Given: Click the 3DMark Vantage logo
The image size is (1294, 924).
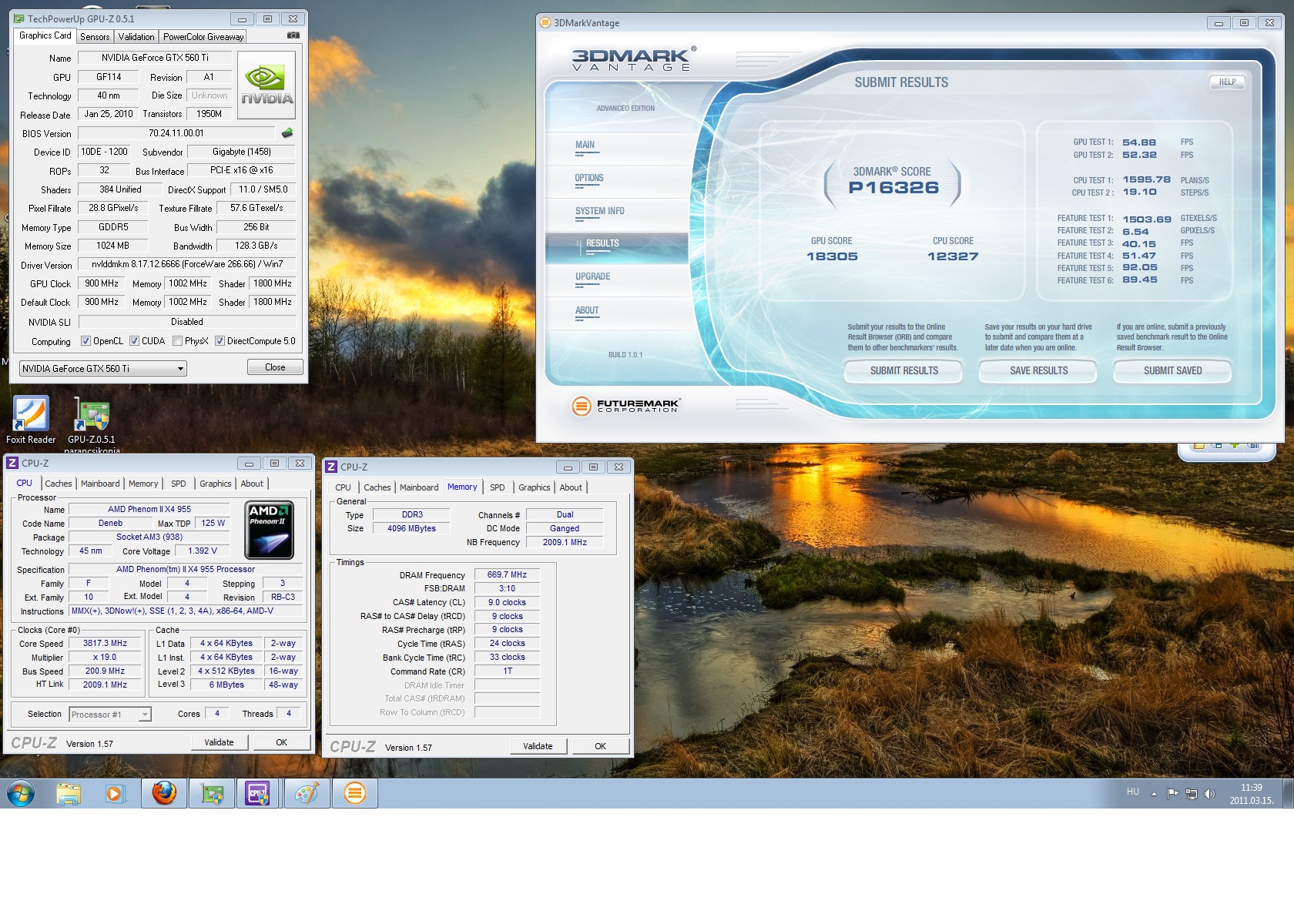Looking at the screenshot, I should (633, 59).
